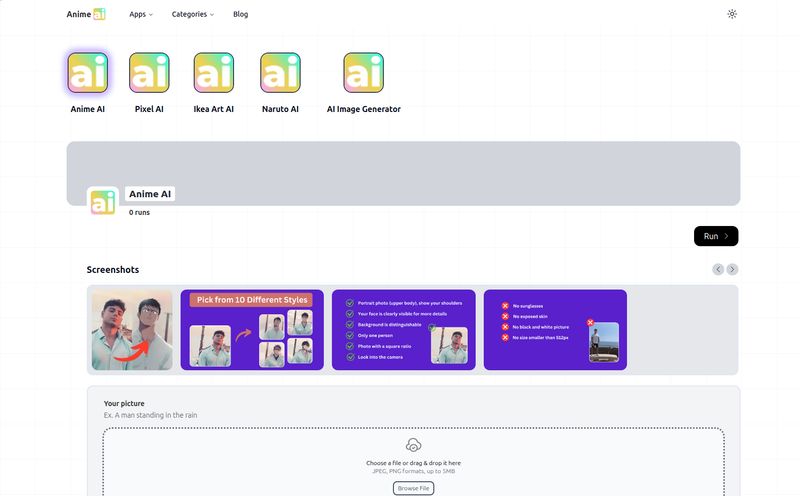Open the Pick from 10 Different Styles screenshot
The image size is (800, 496).
pyautogui.click(x=252, y=330)
